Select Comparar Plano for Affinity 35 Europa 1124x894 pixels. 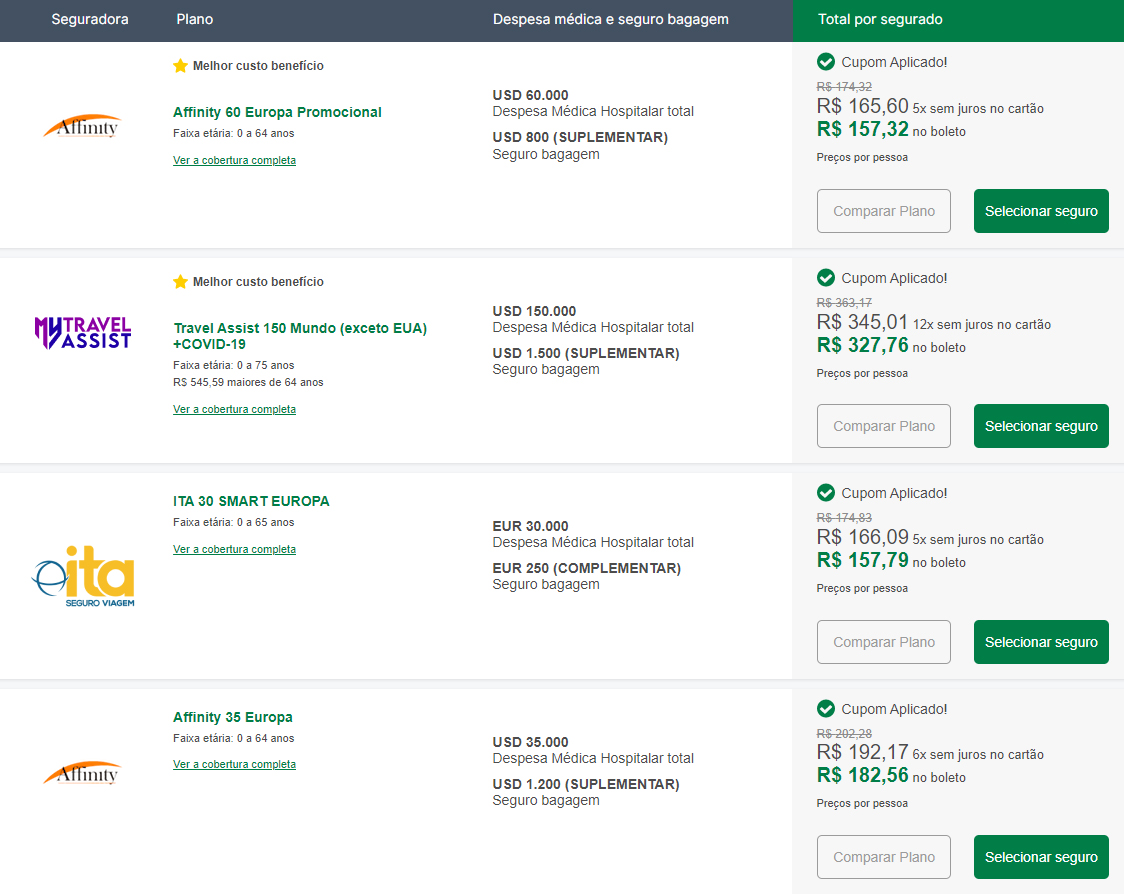pyautogui.click(x=884, y=857)
